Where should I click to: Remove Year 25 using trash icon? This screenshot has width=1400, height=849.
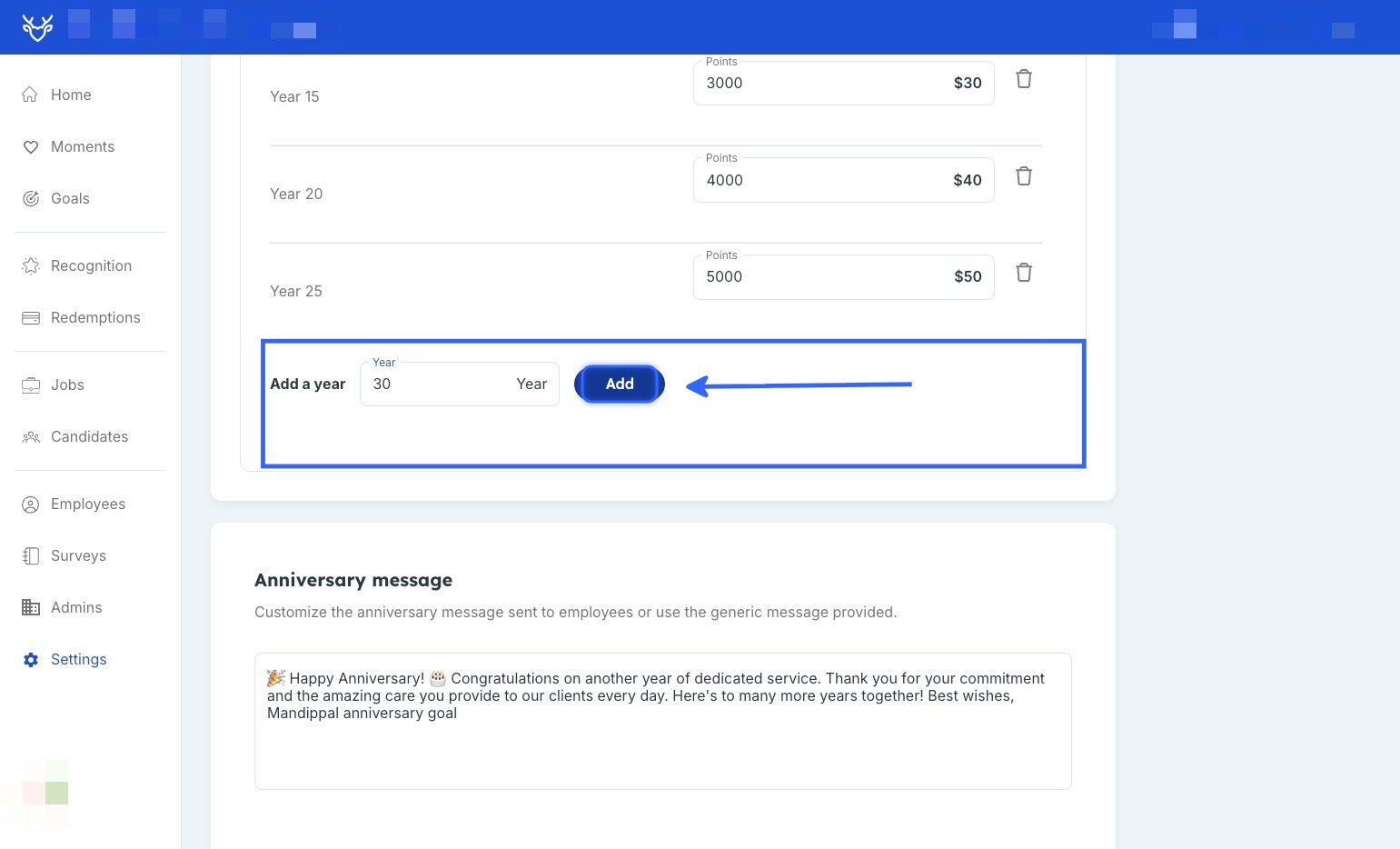1024,273
